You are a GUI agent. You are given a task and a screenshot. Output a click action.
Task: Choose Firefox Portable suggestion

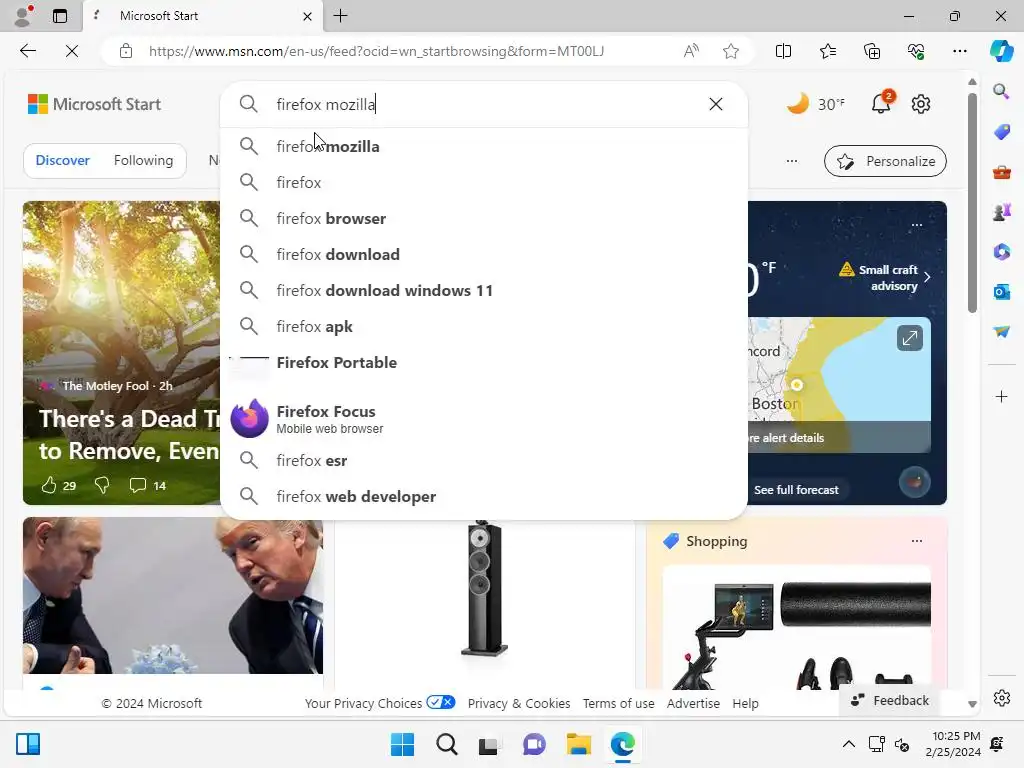[484, 364]
